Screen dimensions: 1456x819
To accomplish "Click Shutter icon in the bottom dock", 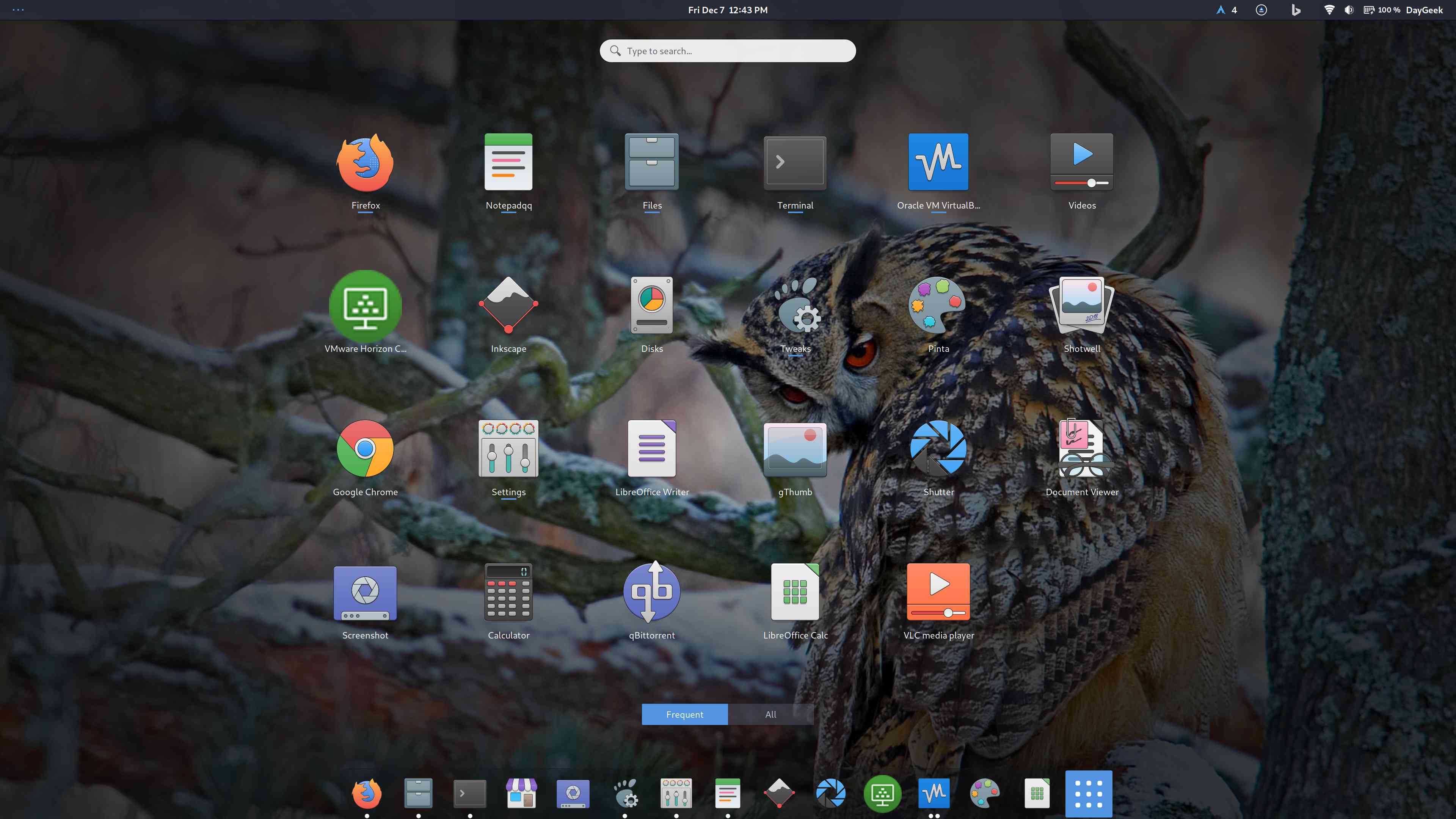I will coord(830,794).
